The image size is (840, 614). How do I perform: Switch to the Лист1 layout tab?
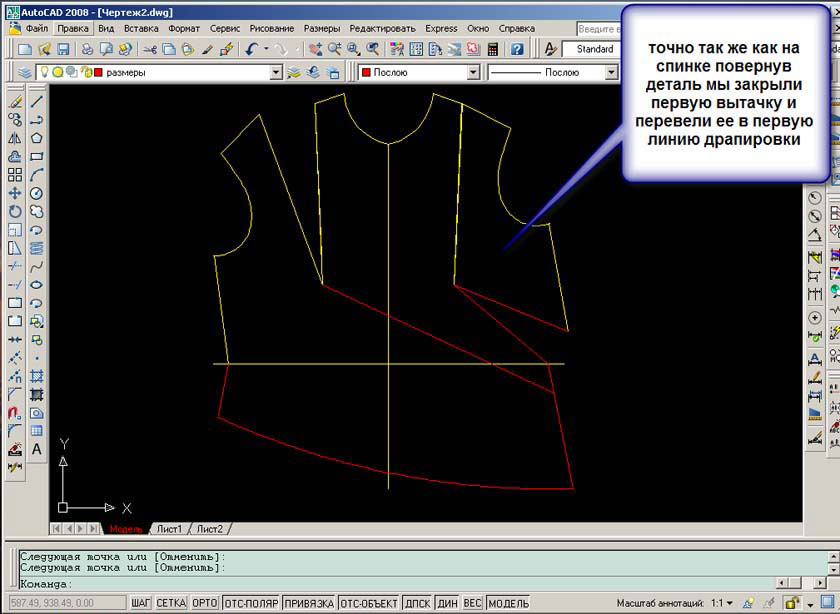pyautogui.click(x=168, y=528)
